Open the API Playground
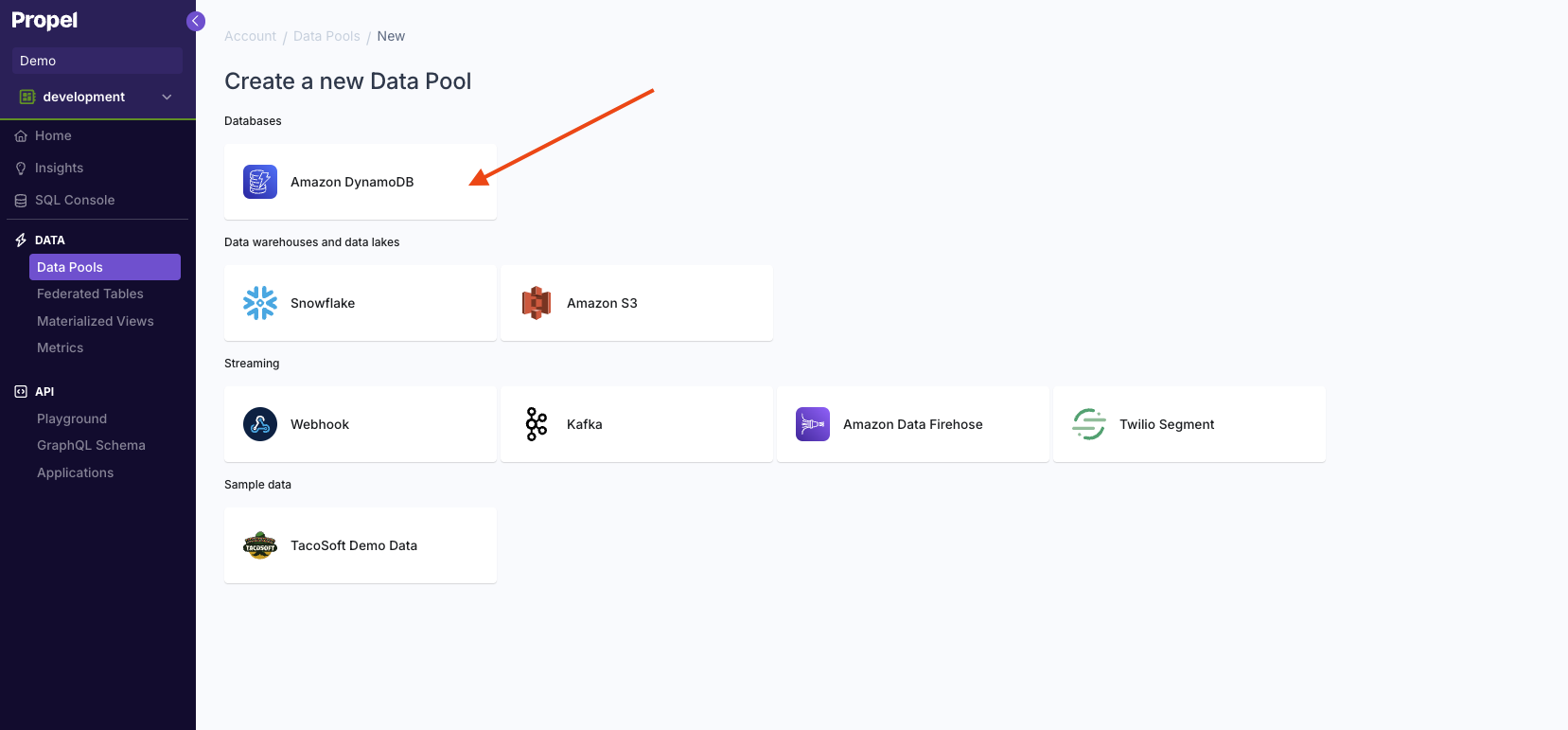Screen dimensions: 1568x730 point(72,419)
